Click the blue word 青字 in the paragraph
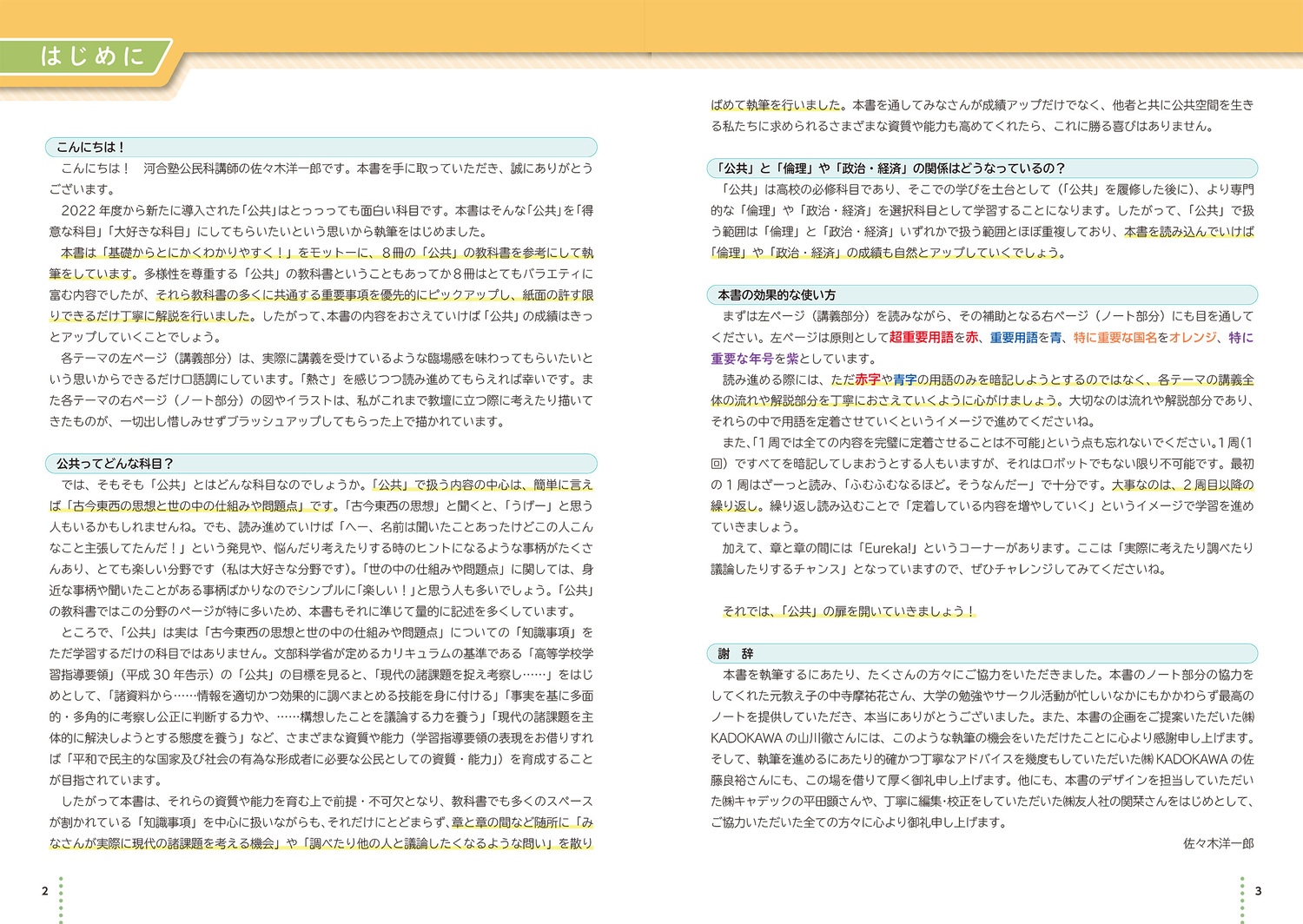 point(905,379)
